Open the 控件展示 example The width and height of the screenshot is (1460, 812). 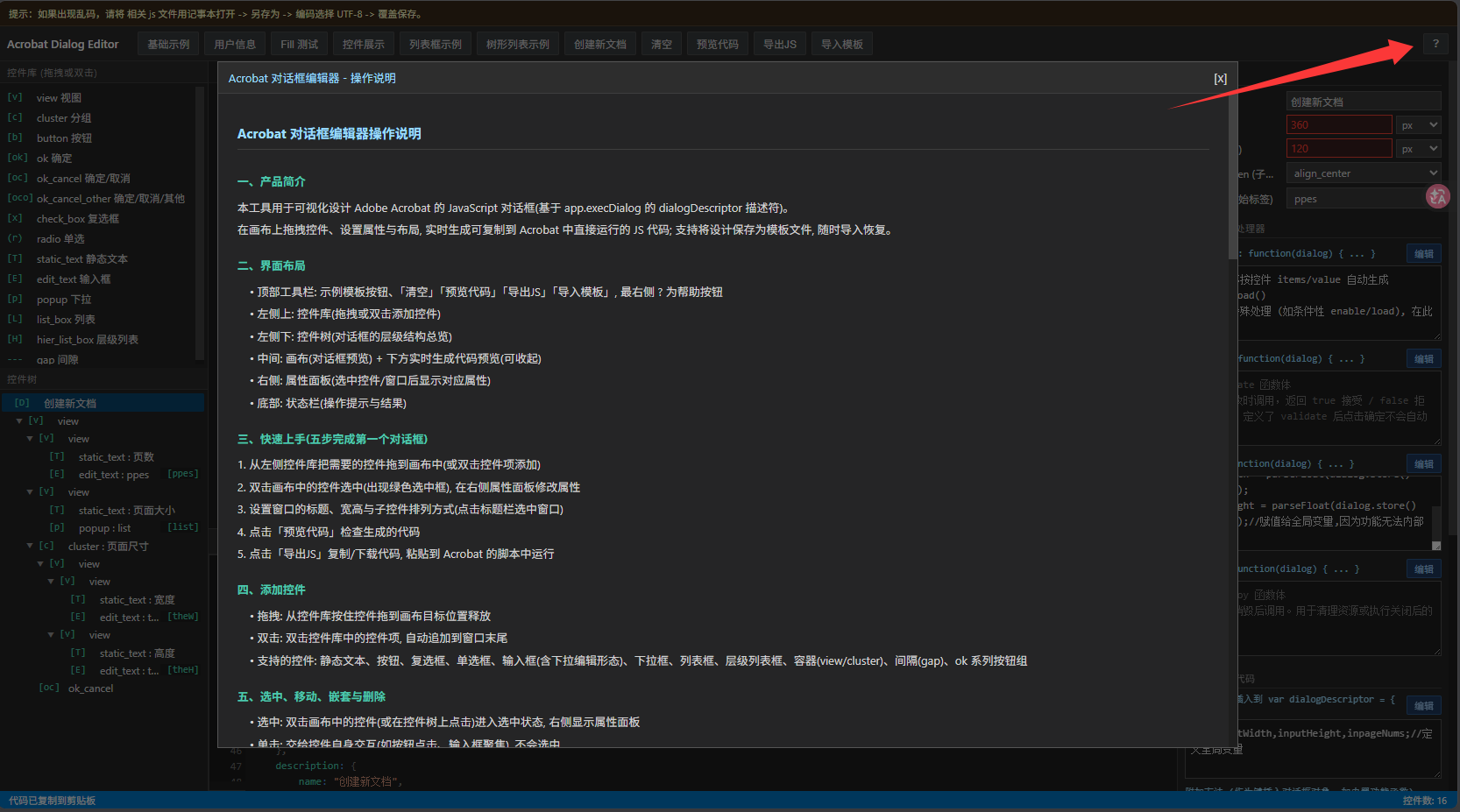click(x=364, y=44)
